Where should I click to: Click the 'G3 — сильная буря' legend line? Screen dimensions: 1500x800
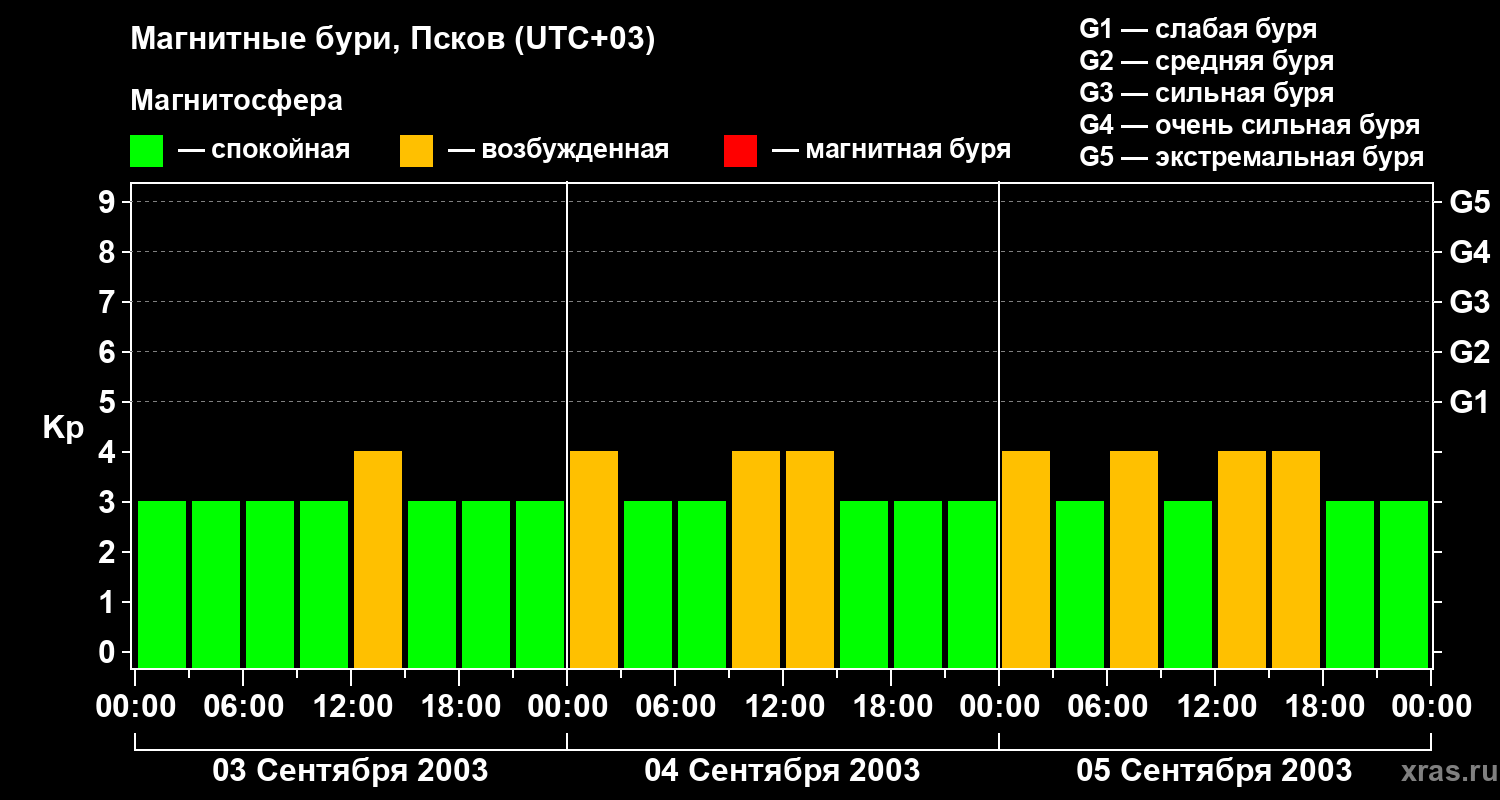[1206, 93]
